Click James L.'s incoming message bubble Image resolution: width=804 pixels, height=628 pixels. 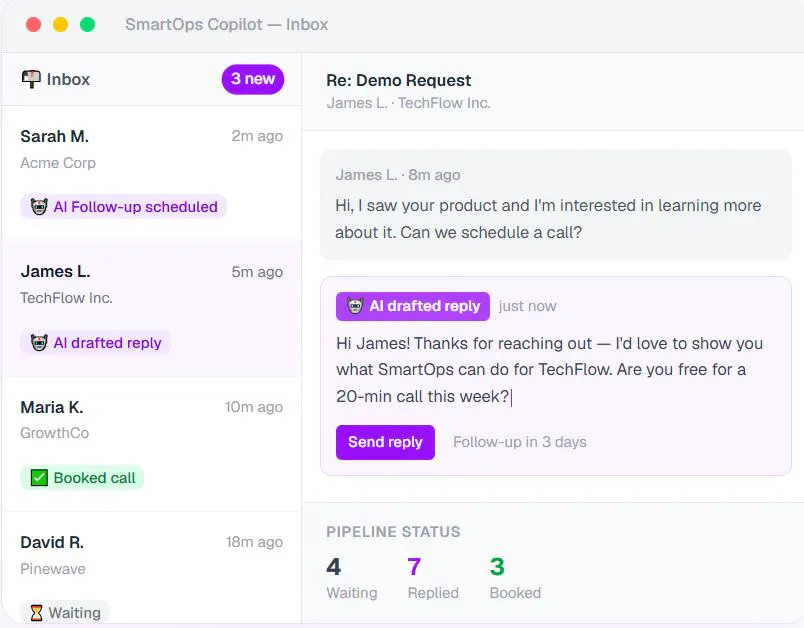[556, 205]
